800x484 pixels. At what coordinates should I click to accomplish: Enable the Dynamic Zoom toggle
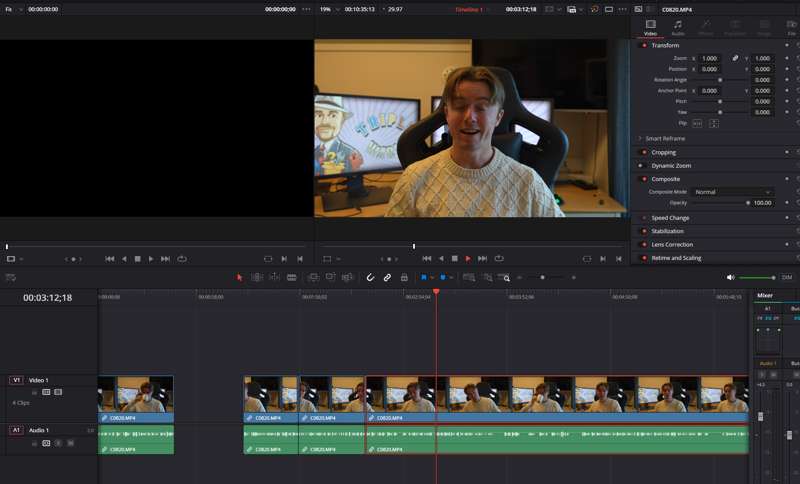click(641, 166)
